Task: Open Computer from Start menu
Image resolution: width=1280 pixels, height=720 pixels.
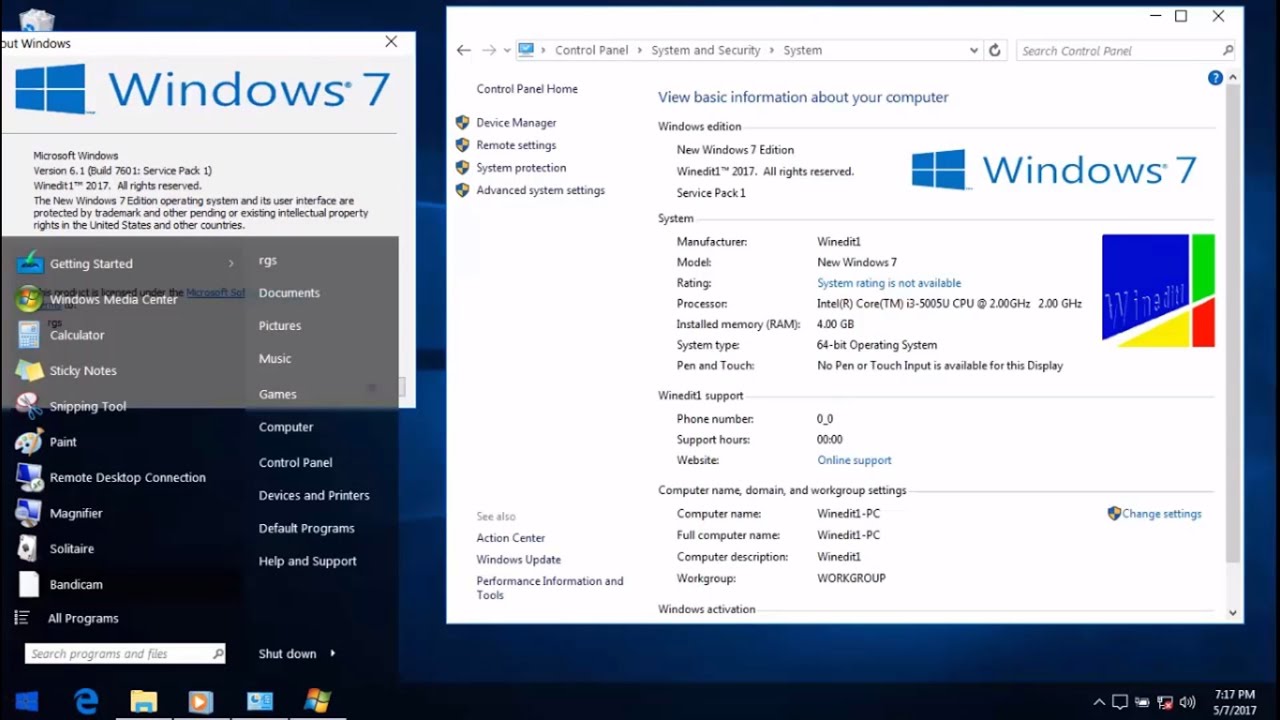Action: tap(286, 427)
